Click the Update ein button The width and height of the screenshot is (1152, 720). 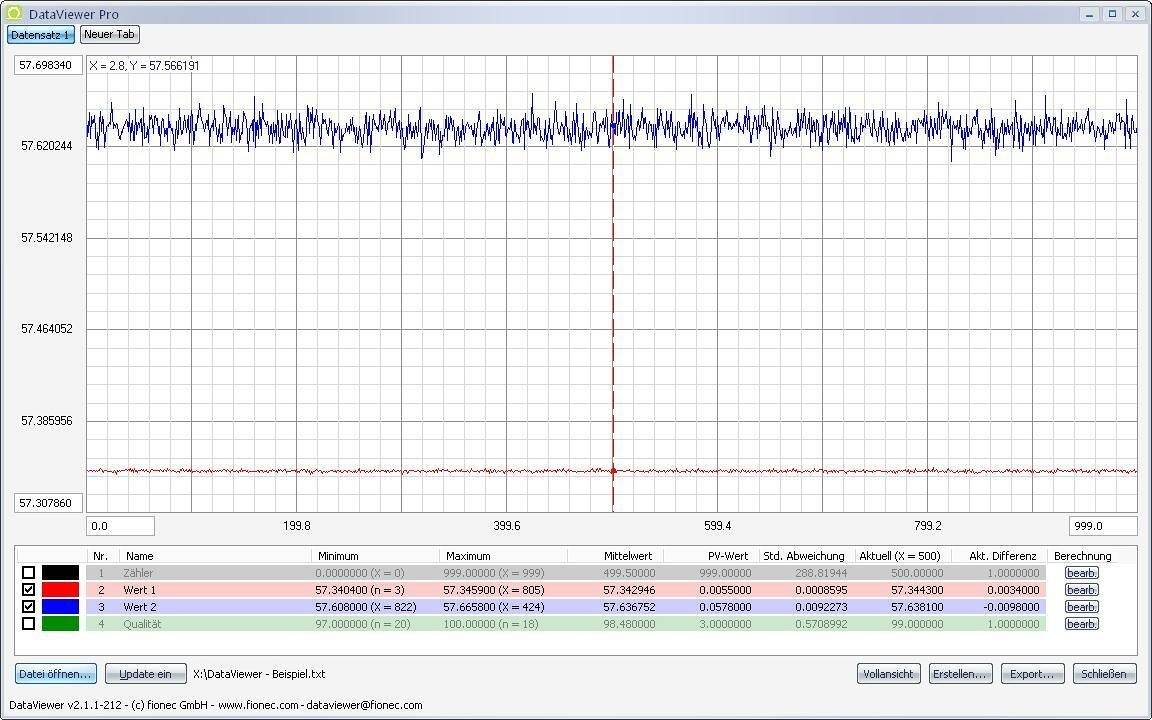145,674
